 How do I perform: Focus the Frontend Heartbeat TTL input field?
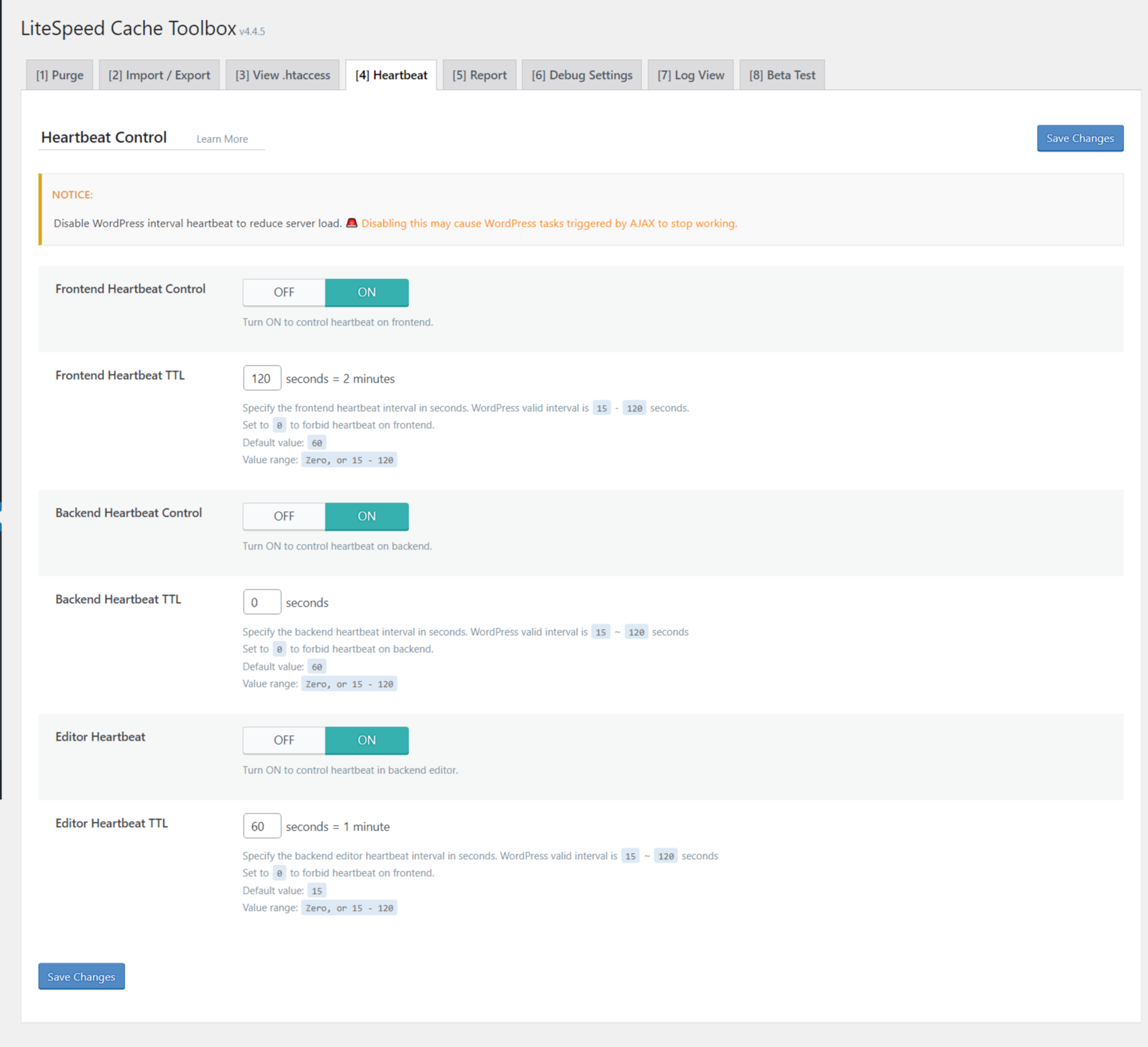[261, 378]
